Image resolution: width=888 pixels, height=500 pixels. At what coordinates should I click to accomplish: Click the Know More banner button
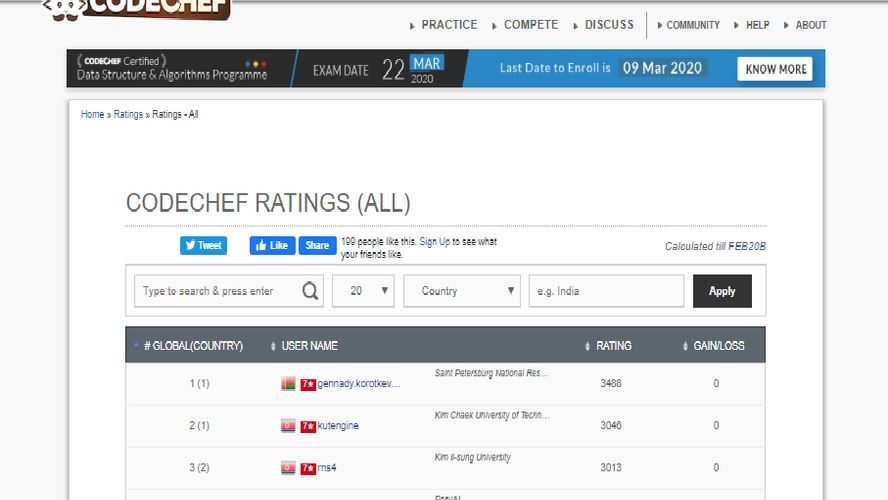(775, 69)
